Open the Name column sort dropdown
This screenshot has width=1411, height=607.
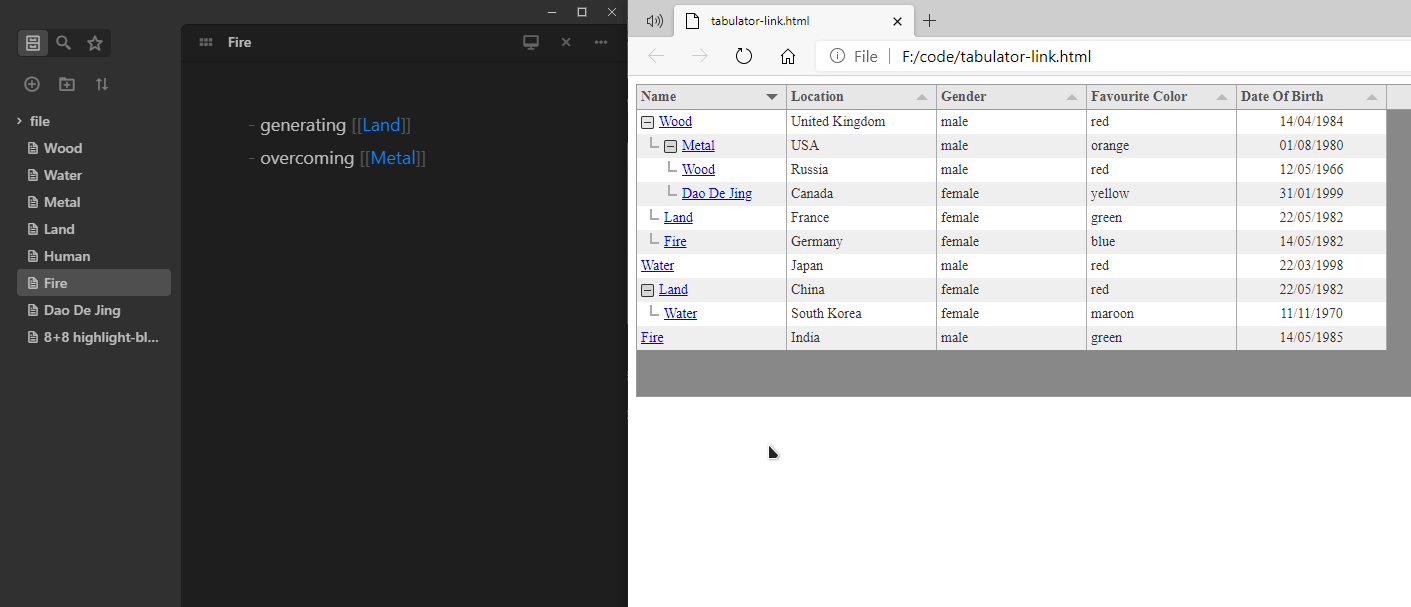pos(771,96)
